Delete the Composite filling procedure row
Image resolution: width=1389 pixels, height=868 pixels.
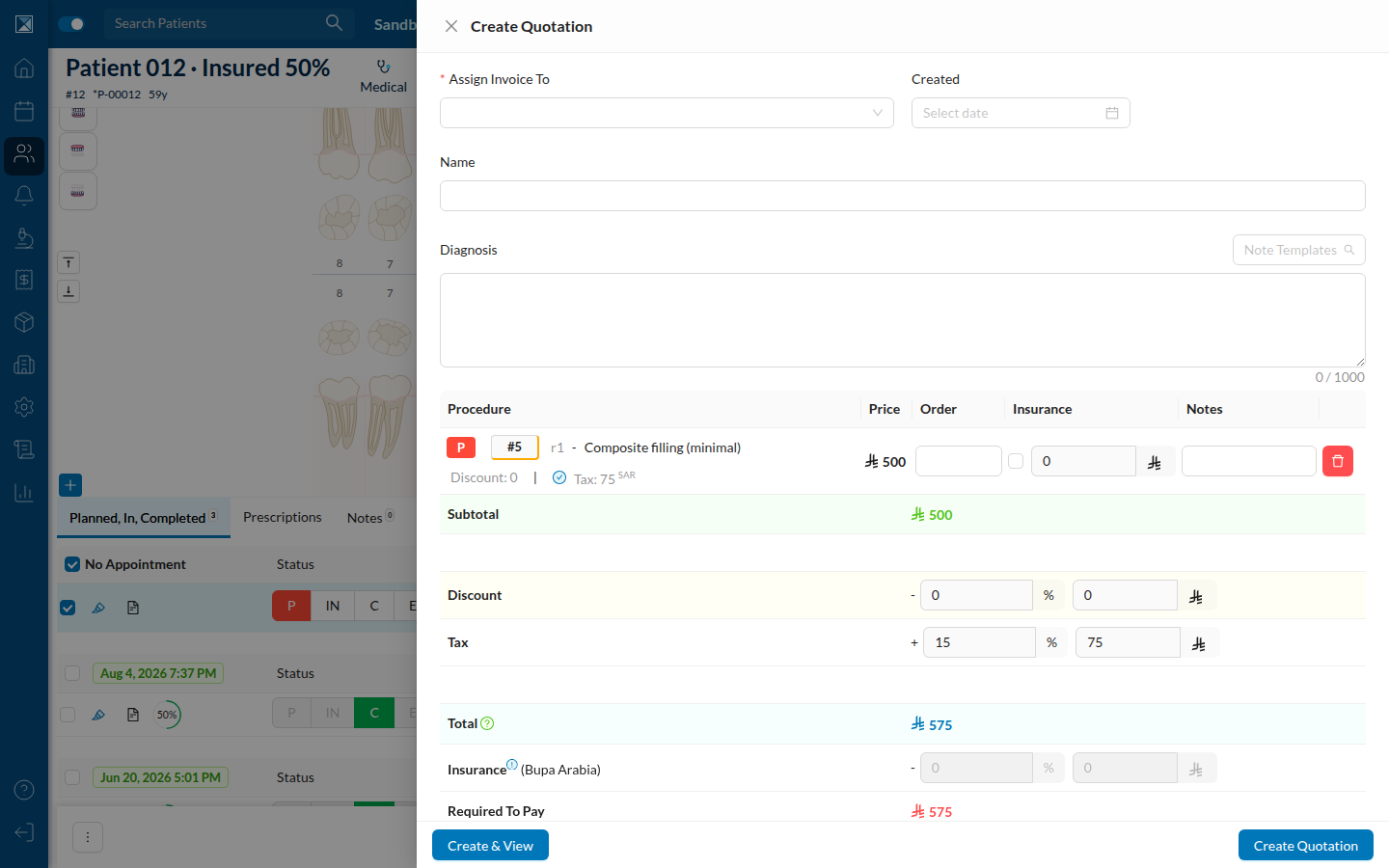(x=1337, y=461)
